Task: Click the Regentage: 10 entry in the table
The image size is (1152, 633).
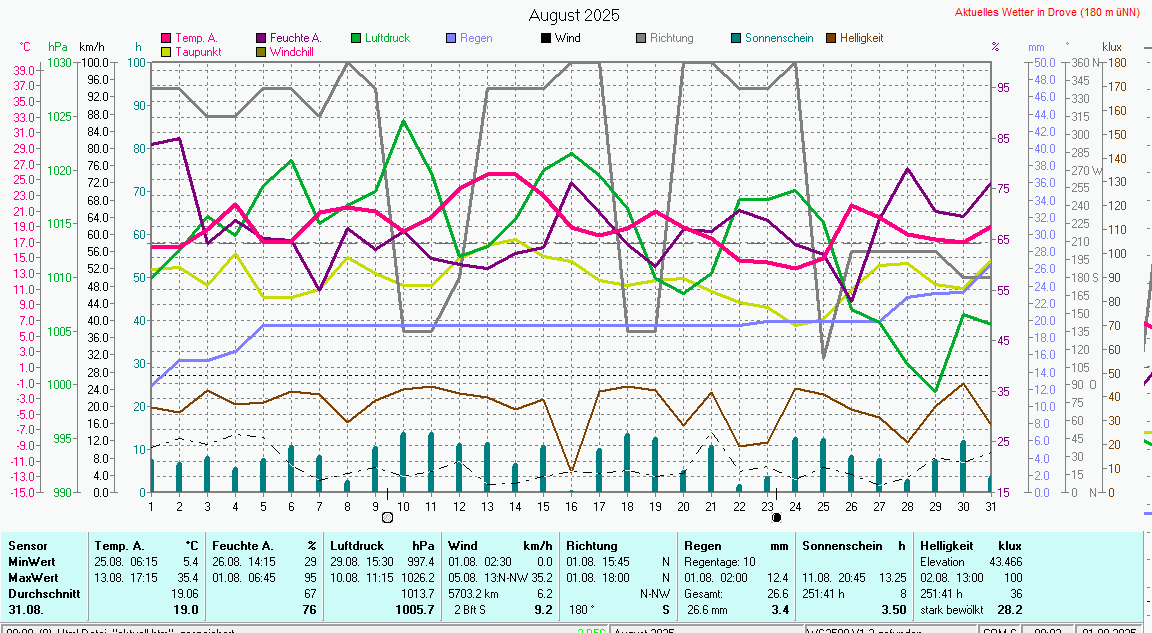Action: pos(720,562)
